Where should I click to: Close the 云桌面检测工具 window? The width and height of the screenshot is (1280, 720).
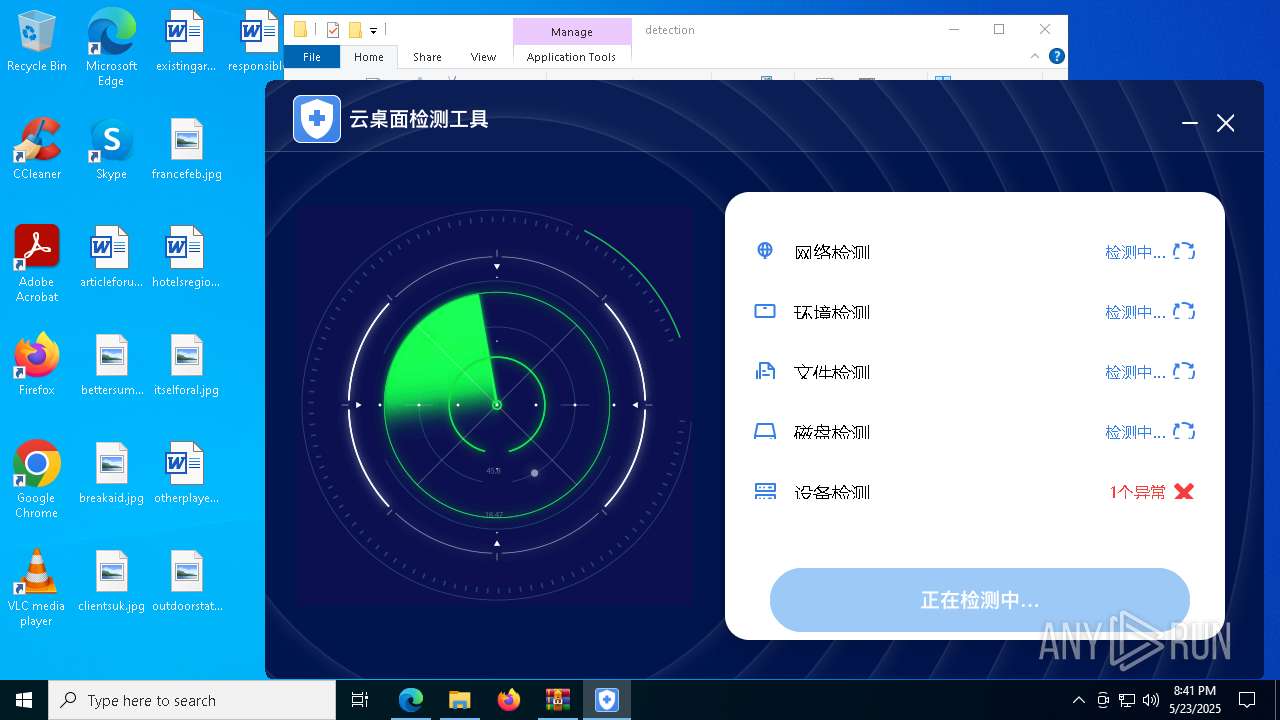(1226, 123)
